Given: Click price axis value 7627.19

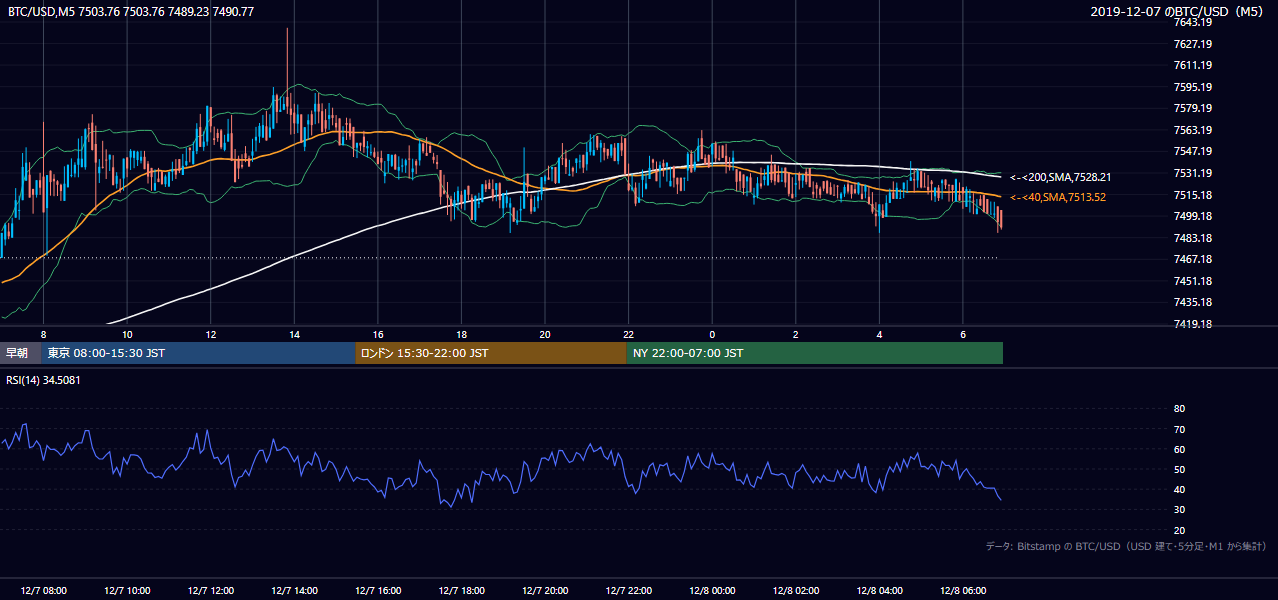Looking at the screenshot, I should click(x=1193, y=44).
